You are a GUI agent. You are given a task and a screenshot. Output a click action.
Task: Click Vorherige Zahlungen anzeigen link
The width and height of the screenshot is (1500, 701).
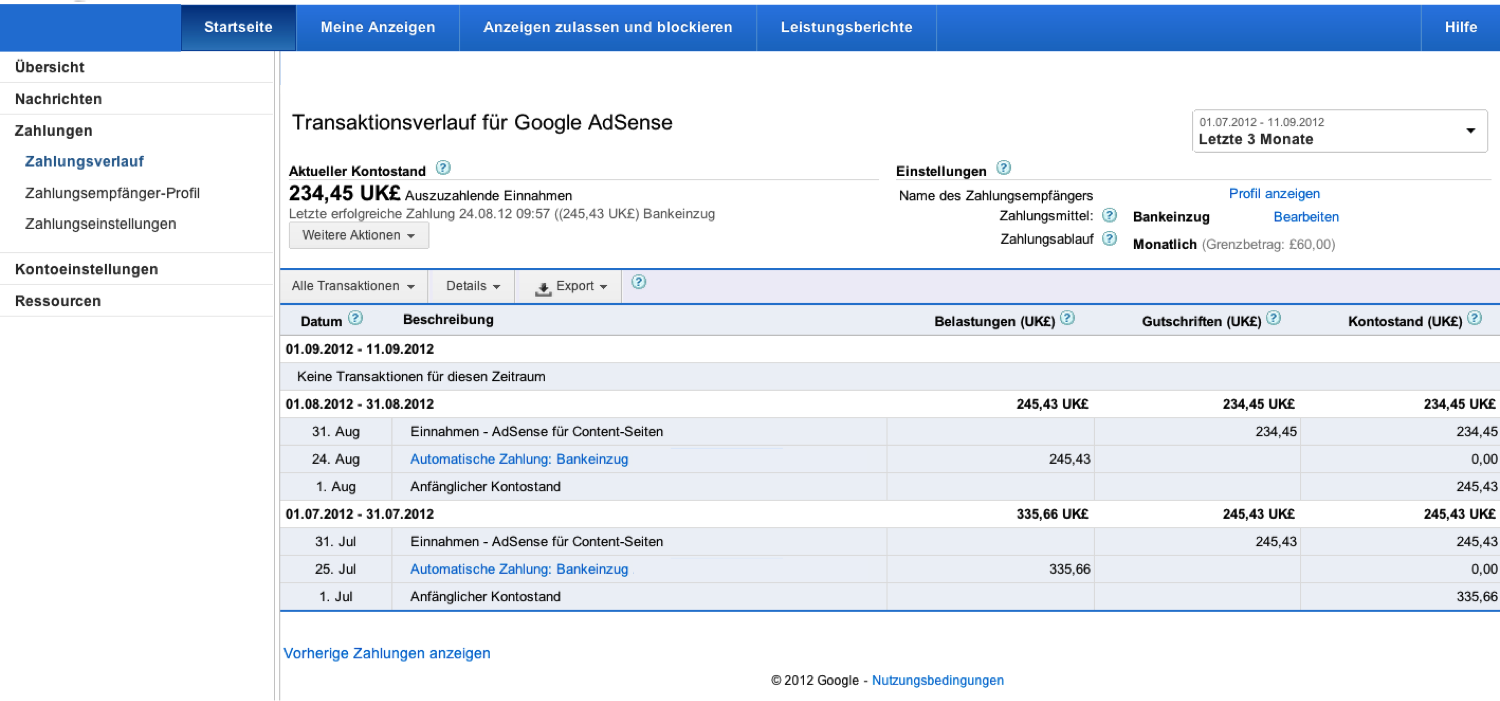point(387,653)
